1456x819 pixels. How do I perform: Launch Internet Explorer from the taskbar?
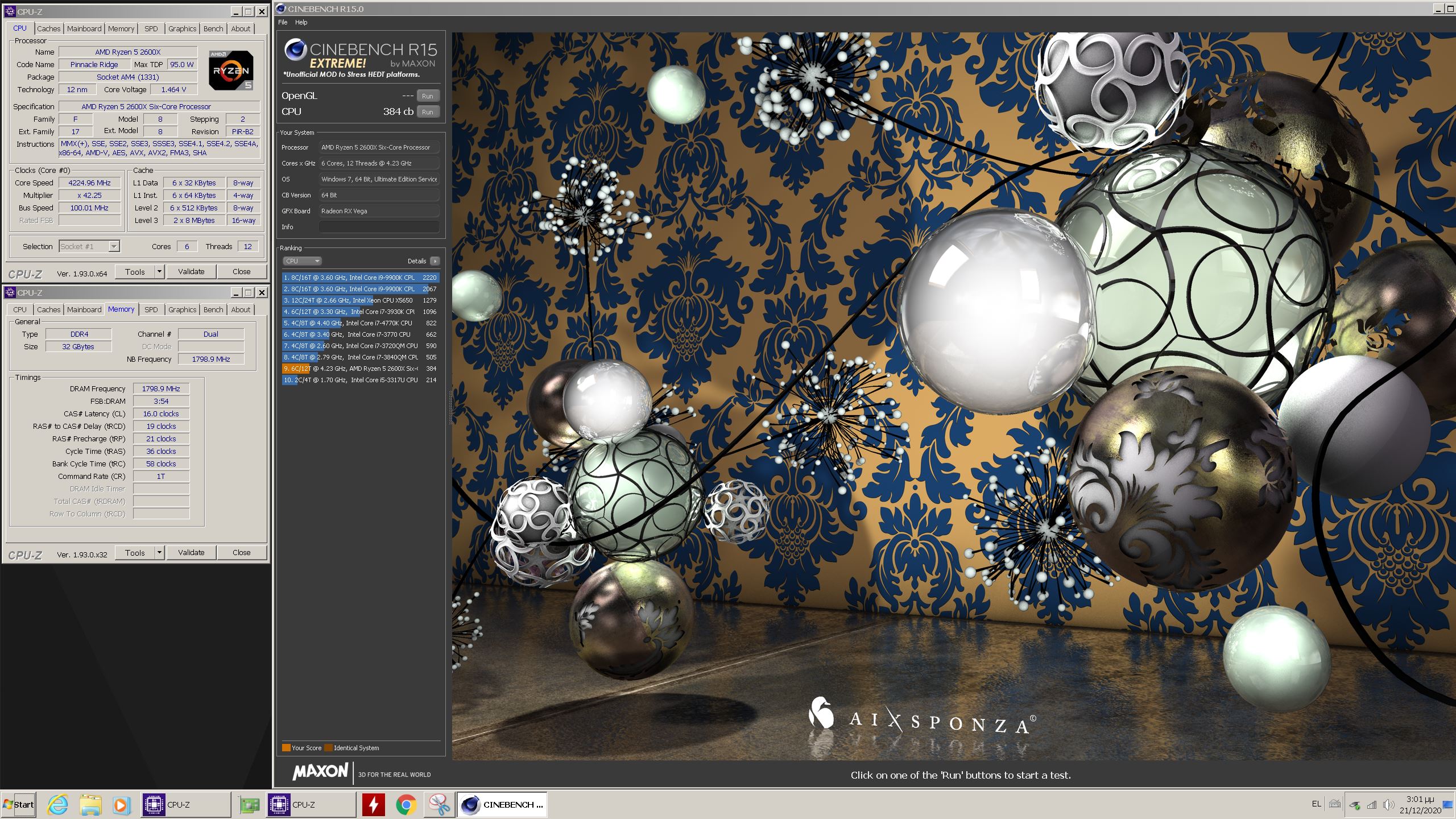(58, 804)
